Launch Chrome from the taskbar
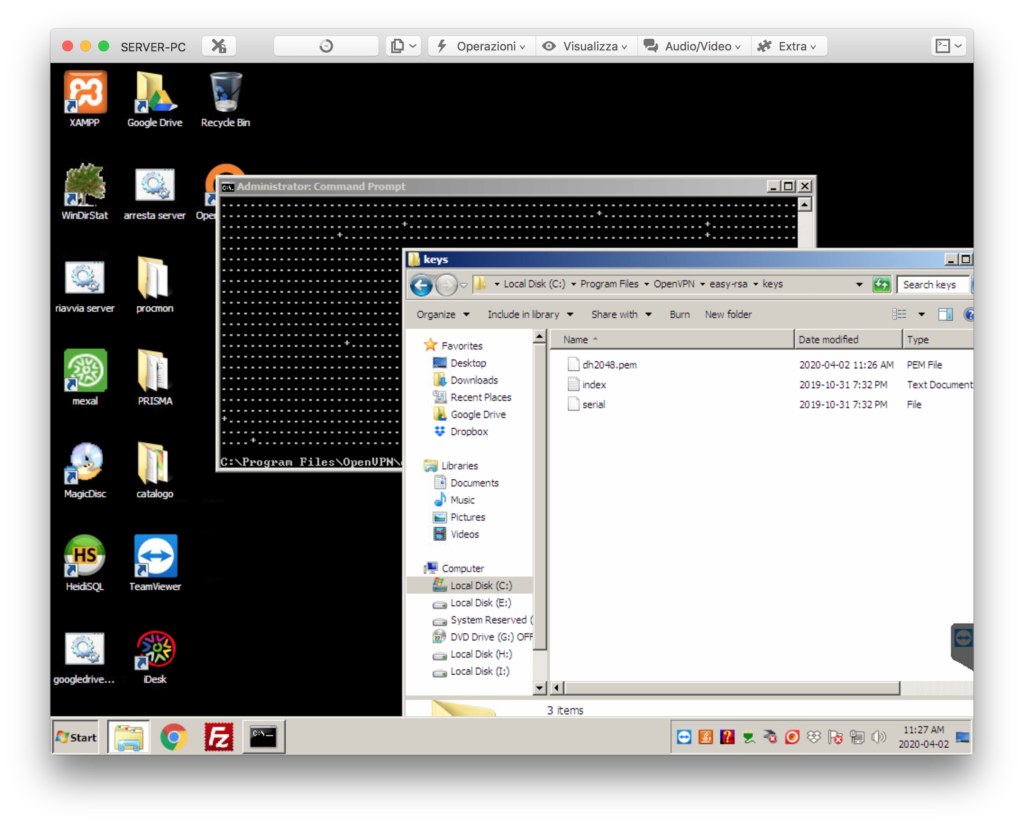Viewport: 1024px width, 827px height. coord(173,738)
